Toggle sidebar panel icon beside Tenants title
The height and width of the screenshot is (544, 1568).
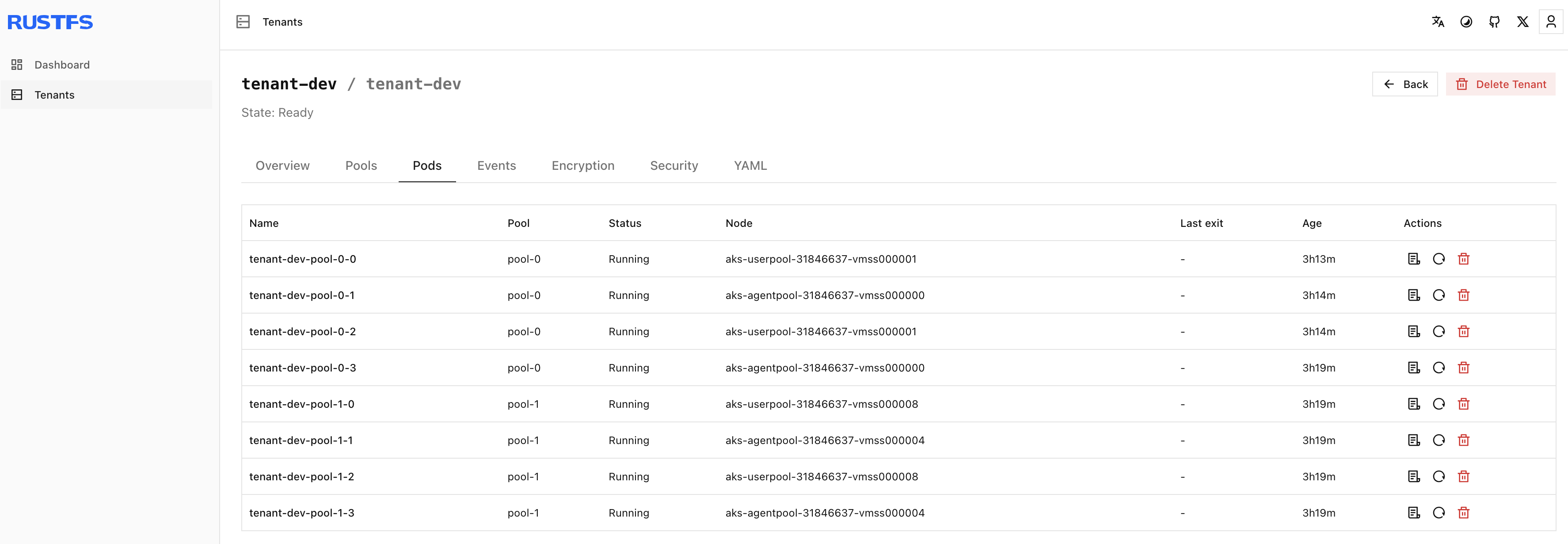pyautogui.click(x=243, y=22)
